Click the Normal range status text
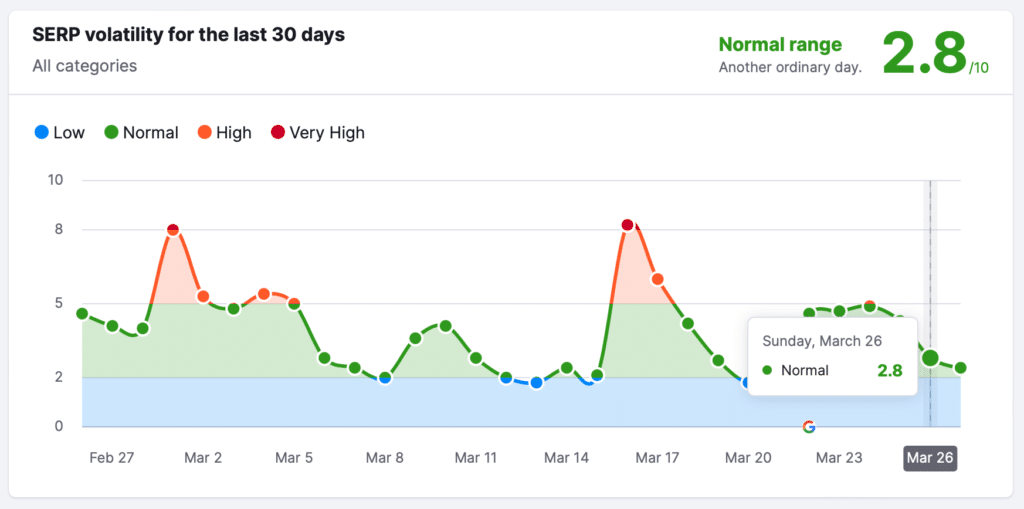The image size is (1024, 509). pyautogui.click(x=780, y=44)
